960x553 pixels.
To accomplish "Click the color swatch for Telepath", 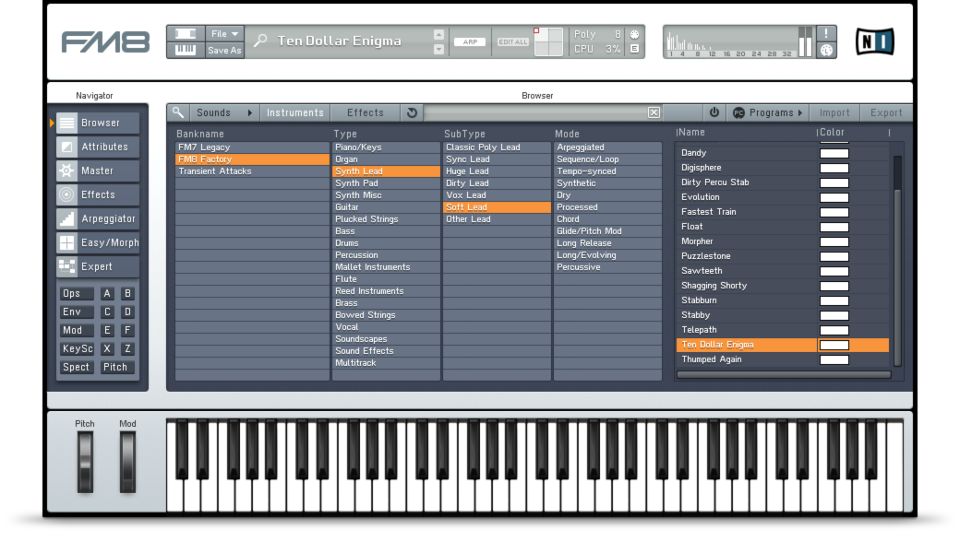I will (834, 330).
